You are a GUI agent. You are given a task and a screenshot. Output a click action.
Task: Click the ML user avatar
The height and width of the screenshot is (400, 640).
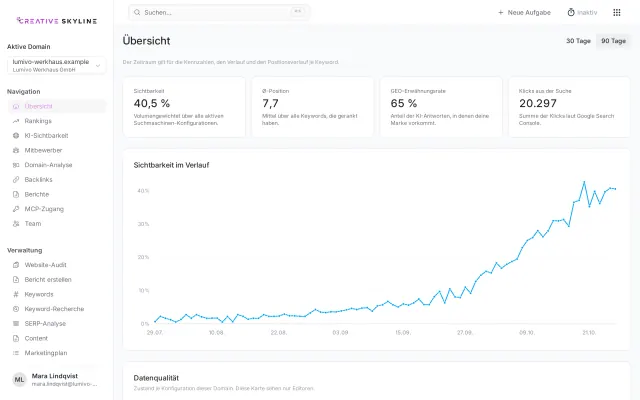[19, 380]
